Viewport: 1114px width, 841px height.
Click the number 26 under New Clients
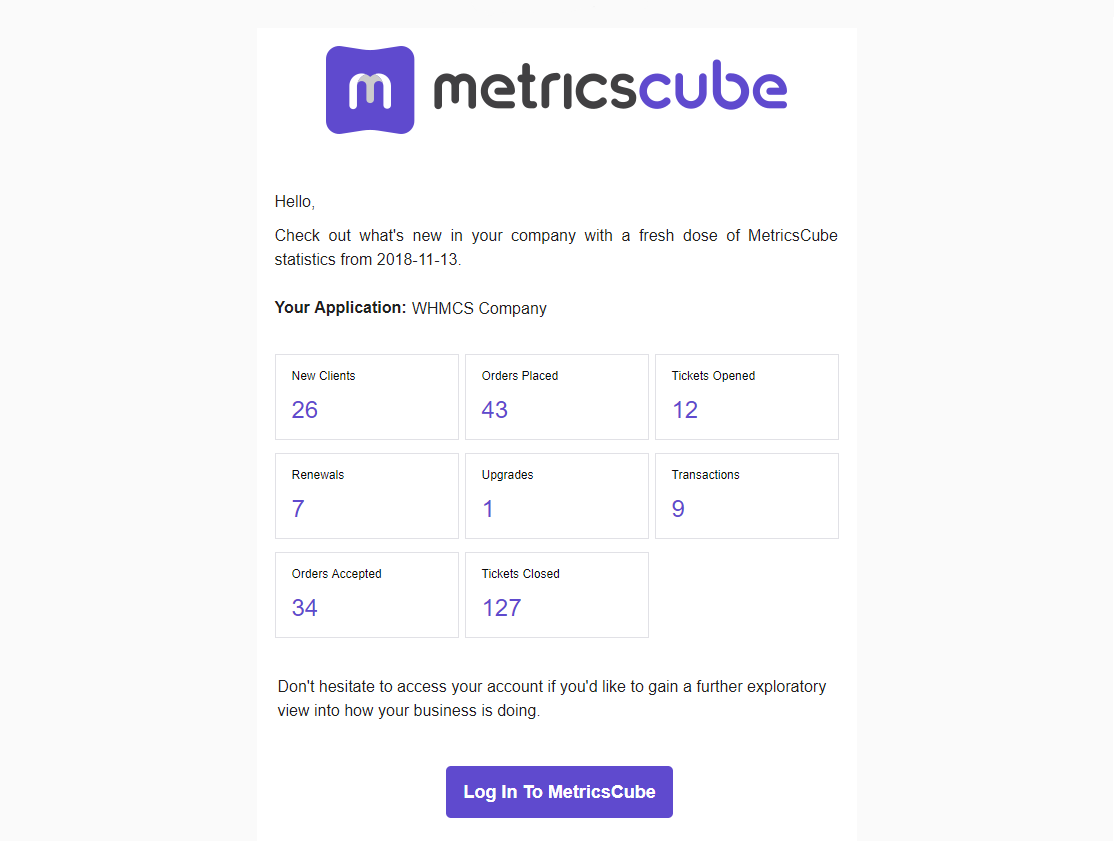click(x=305, y=410)
